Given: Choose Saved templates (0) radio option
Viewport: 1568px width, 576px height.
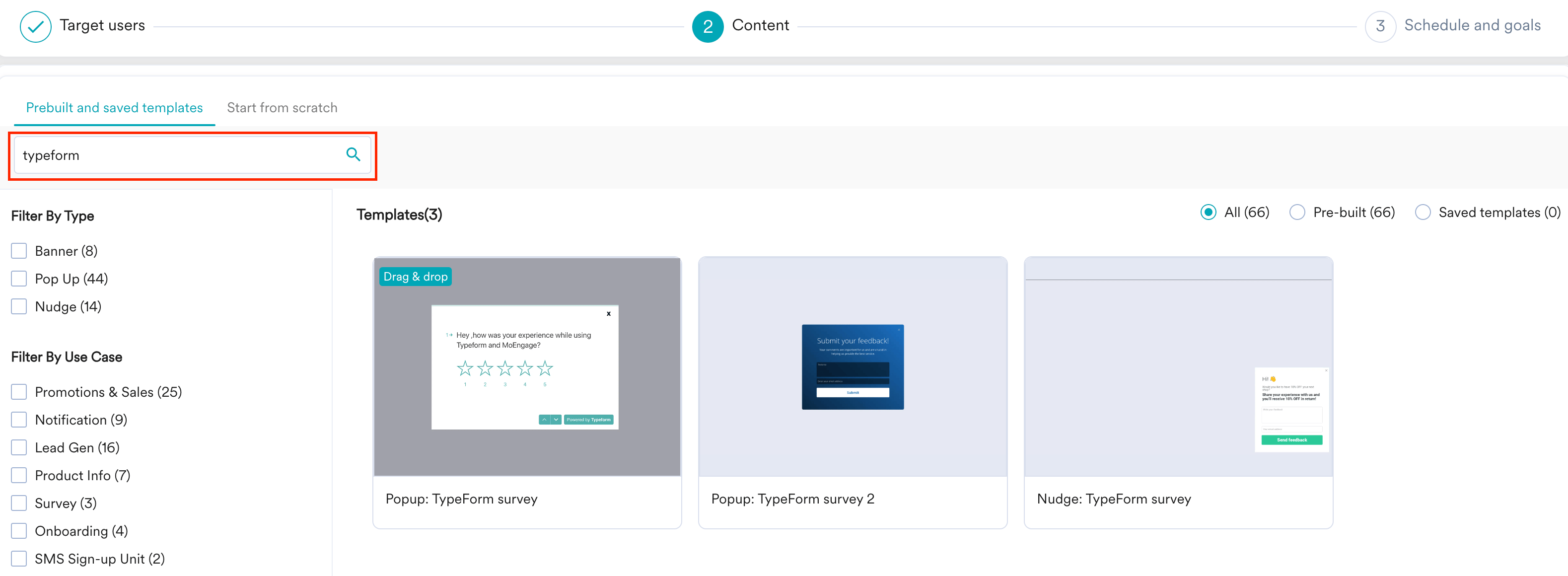Looking at the screenshot, I should [1423, 213].
